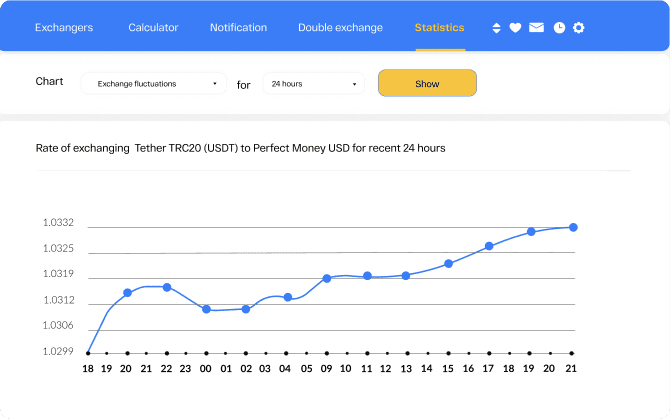Open the 24 hours period dropdown
Image resolution: width=670 pixels, height=419 pixels.
(312, 84)
